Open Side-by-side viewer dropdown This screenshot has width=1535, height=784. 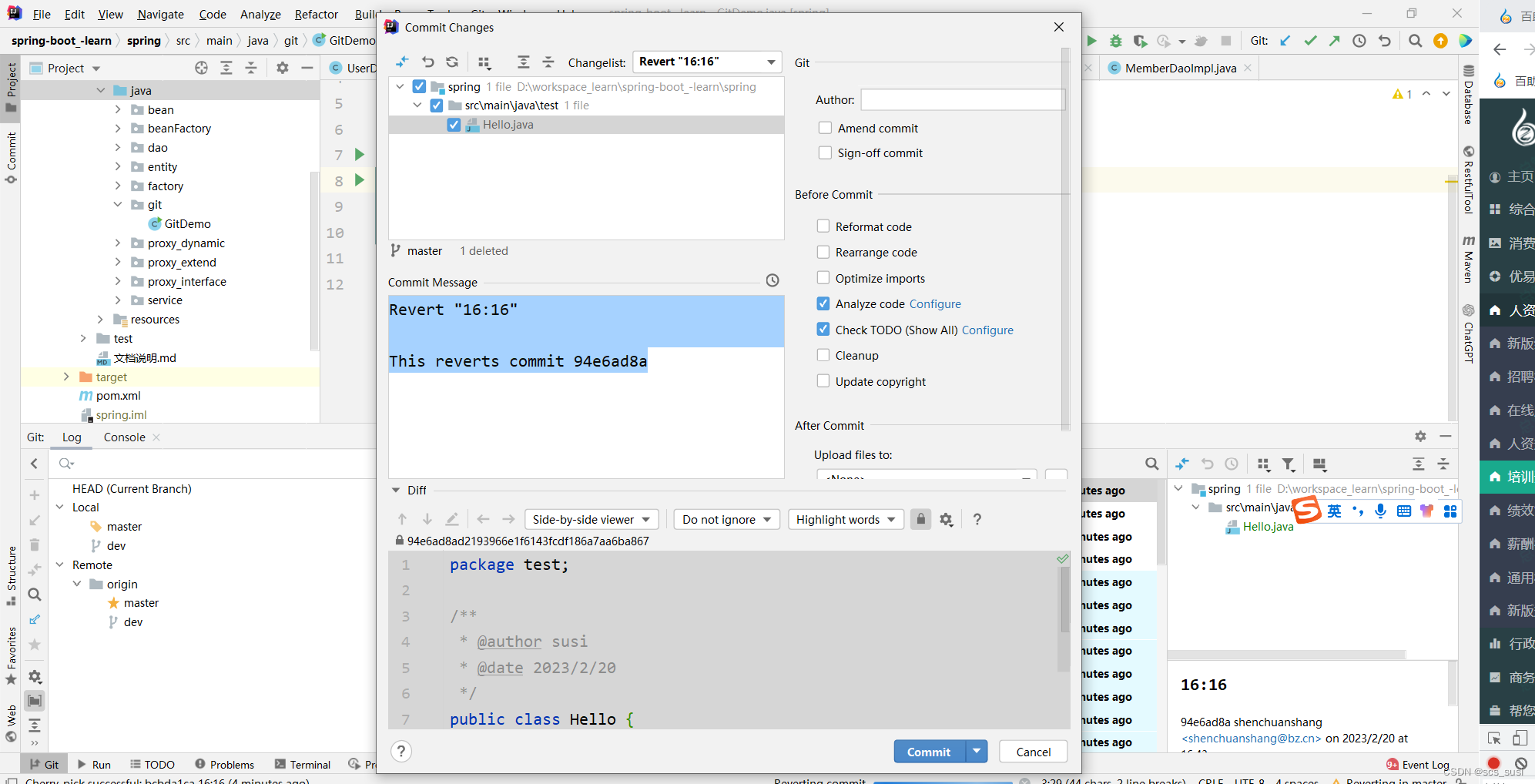592,519
